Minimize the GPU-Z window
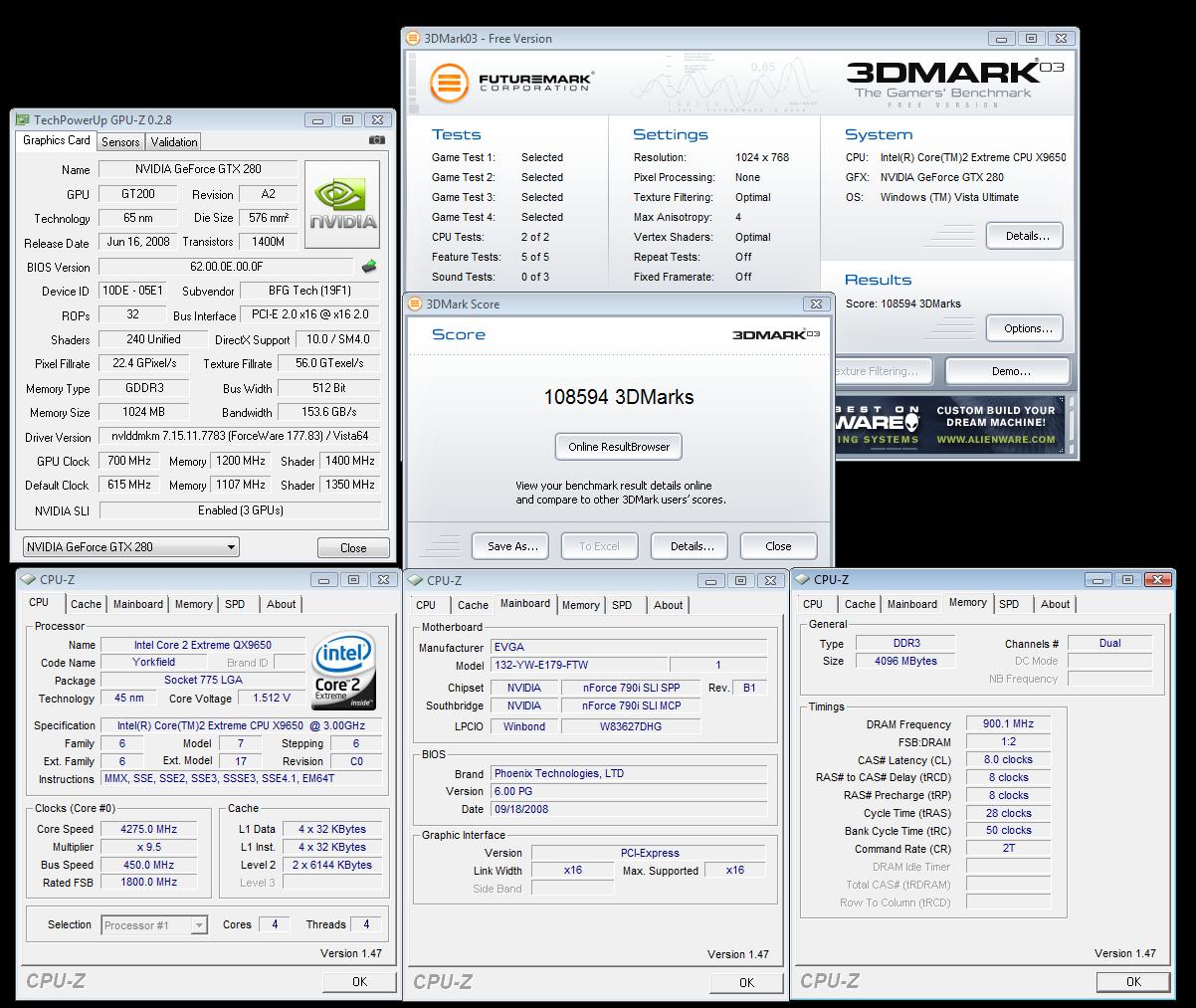Image resolution: width=1196 pixels, height=1008 pixels. [319, 119]
